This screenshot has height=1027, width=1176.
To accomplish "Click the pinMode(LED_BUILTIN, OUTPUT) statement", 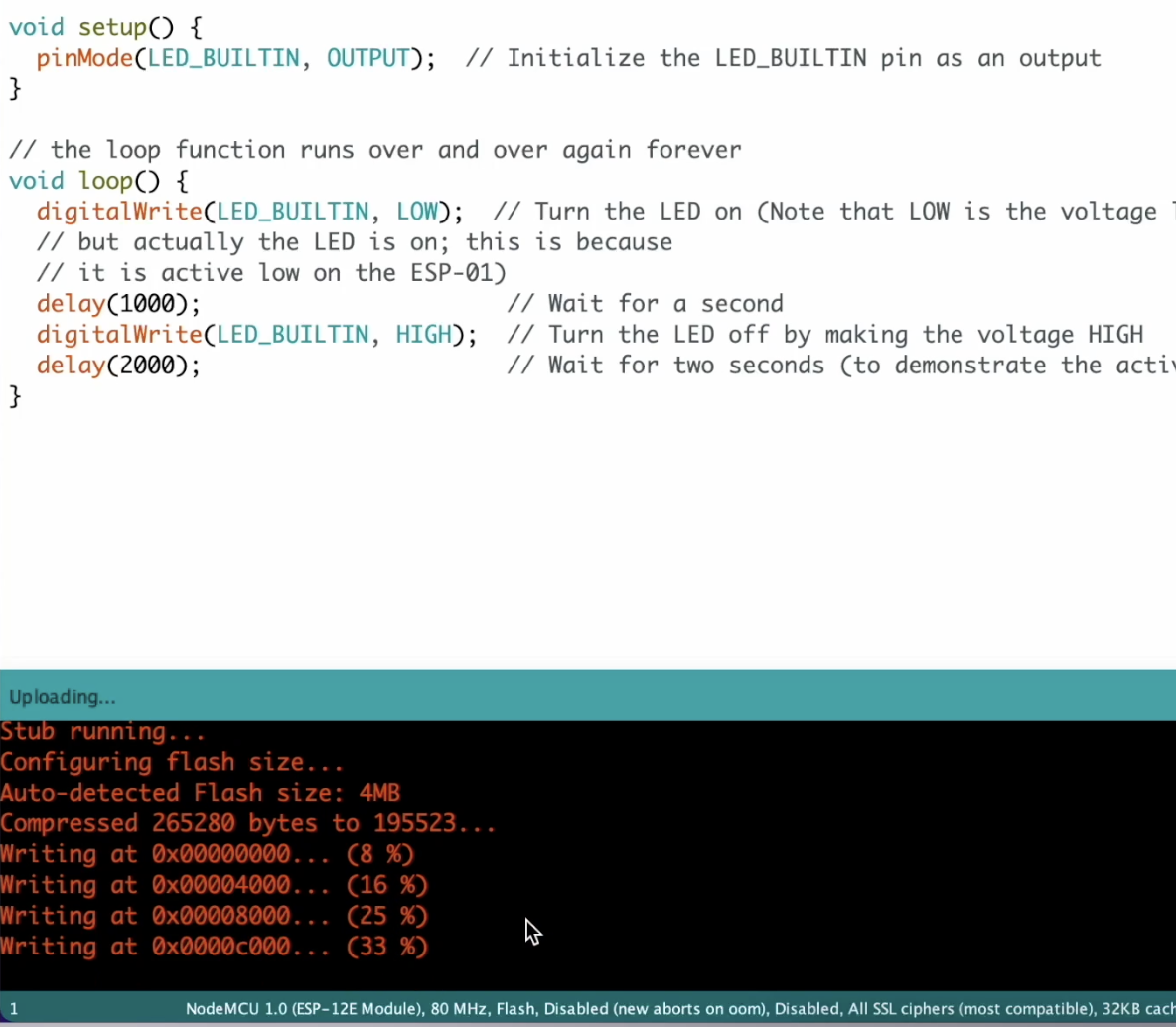I will click(235, 59).
